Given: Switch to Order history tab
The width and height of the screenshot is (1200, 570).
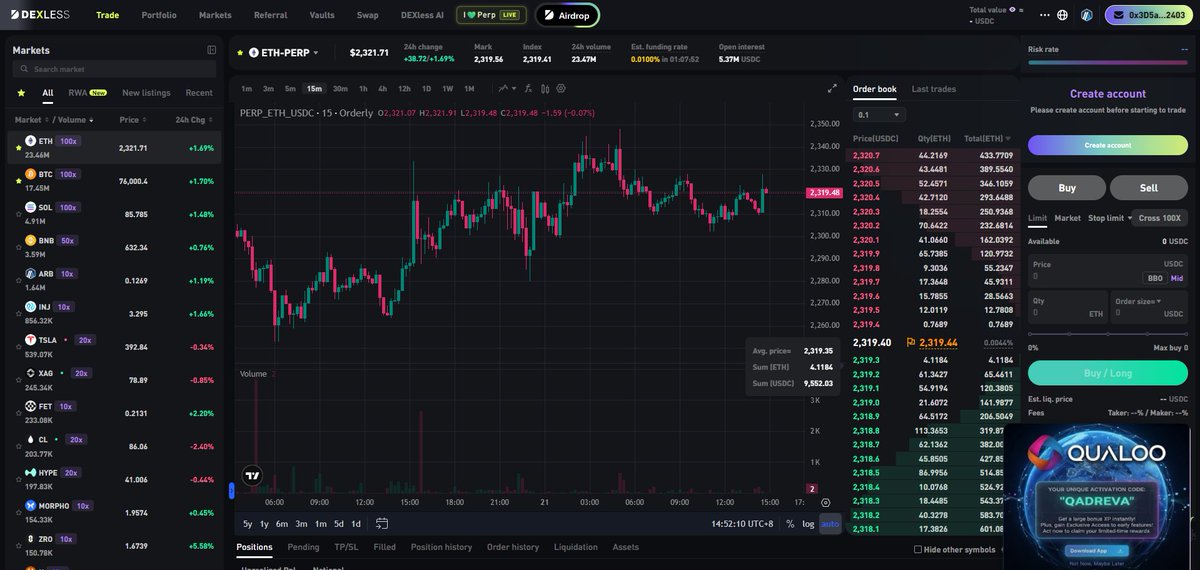Looking at the screenshot, I should (x=513, y=547).
